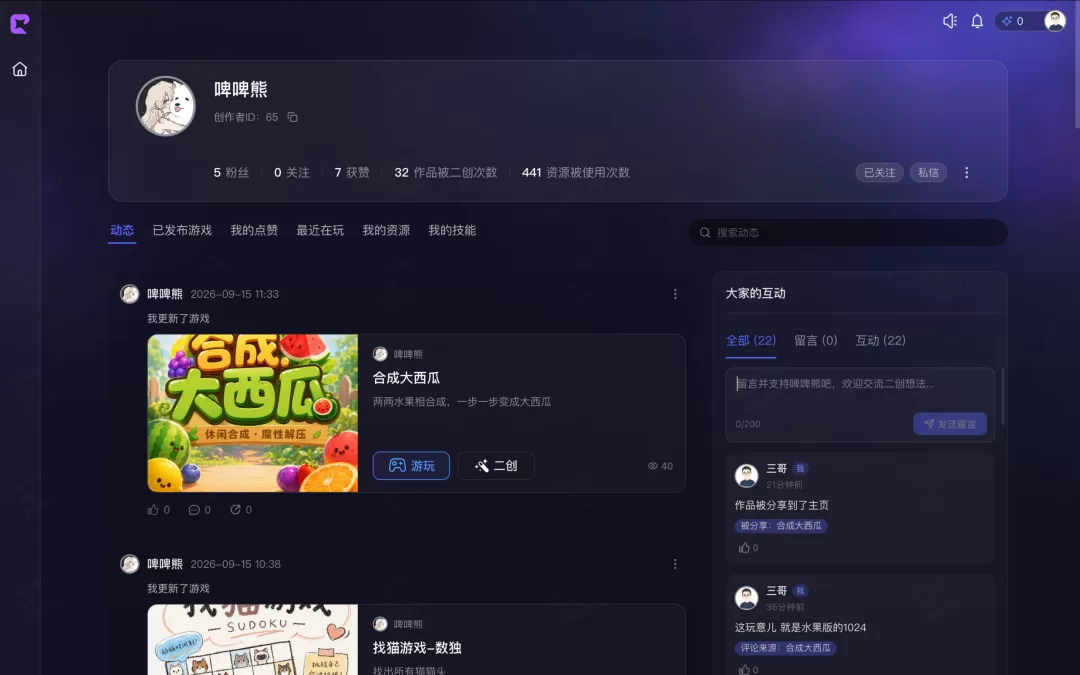Click the search magnifier icon
Image resolution: width=1080 pixels, height=675 pixels.
click(x=705, y=233)
